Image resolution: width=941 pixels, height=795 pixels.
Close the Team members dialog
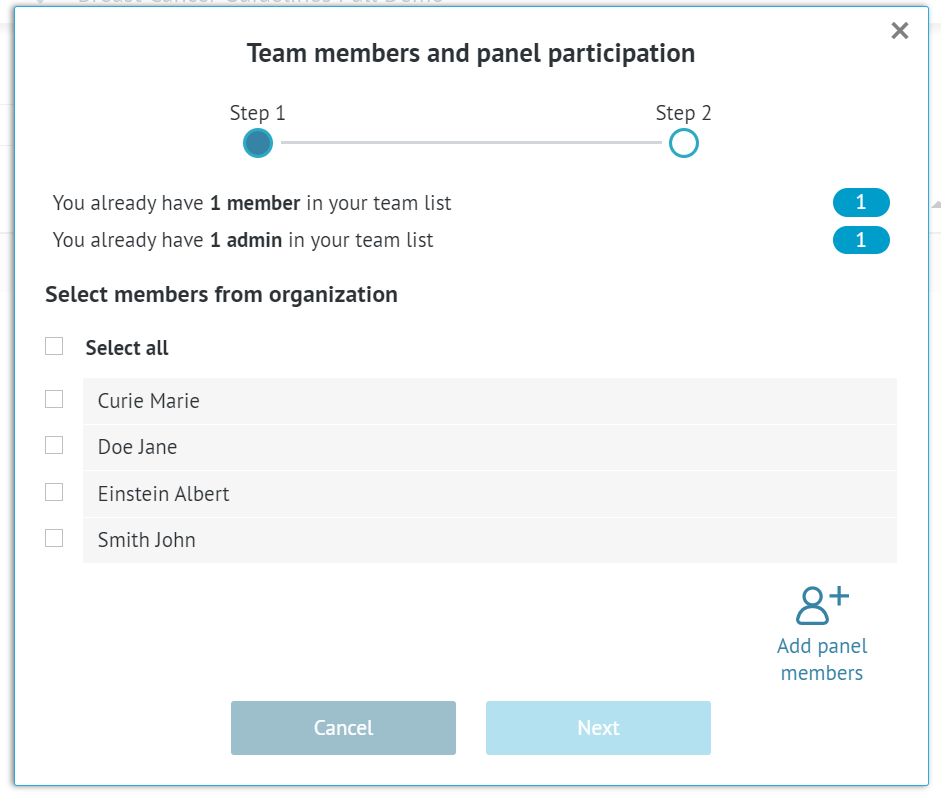coord(899,30)
